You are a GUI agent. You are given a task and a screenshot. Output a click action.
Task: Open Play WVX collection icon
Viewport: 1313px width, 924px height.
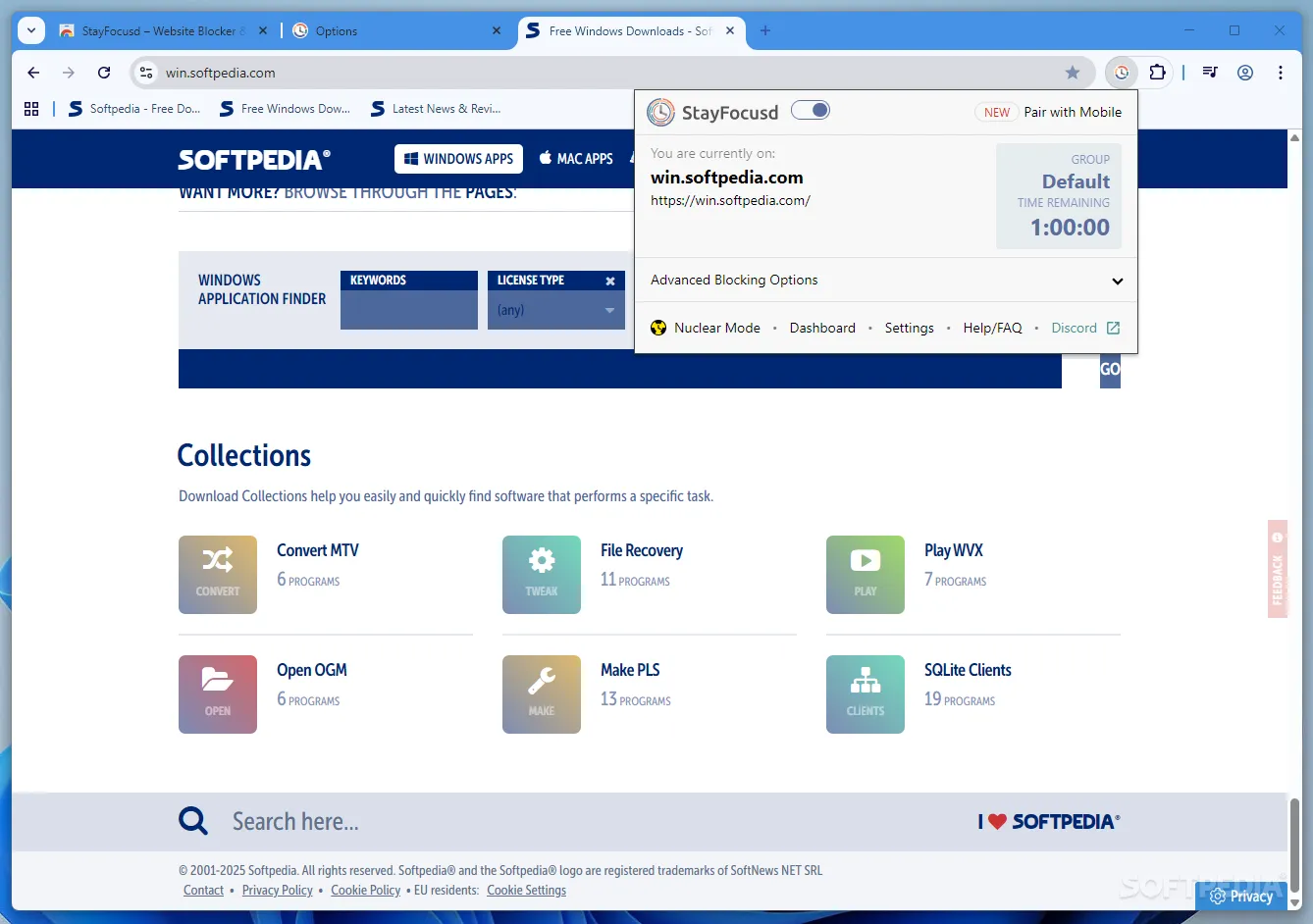tap(866, 575)
